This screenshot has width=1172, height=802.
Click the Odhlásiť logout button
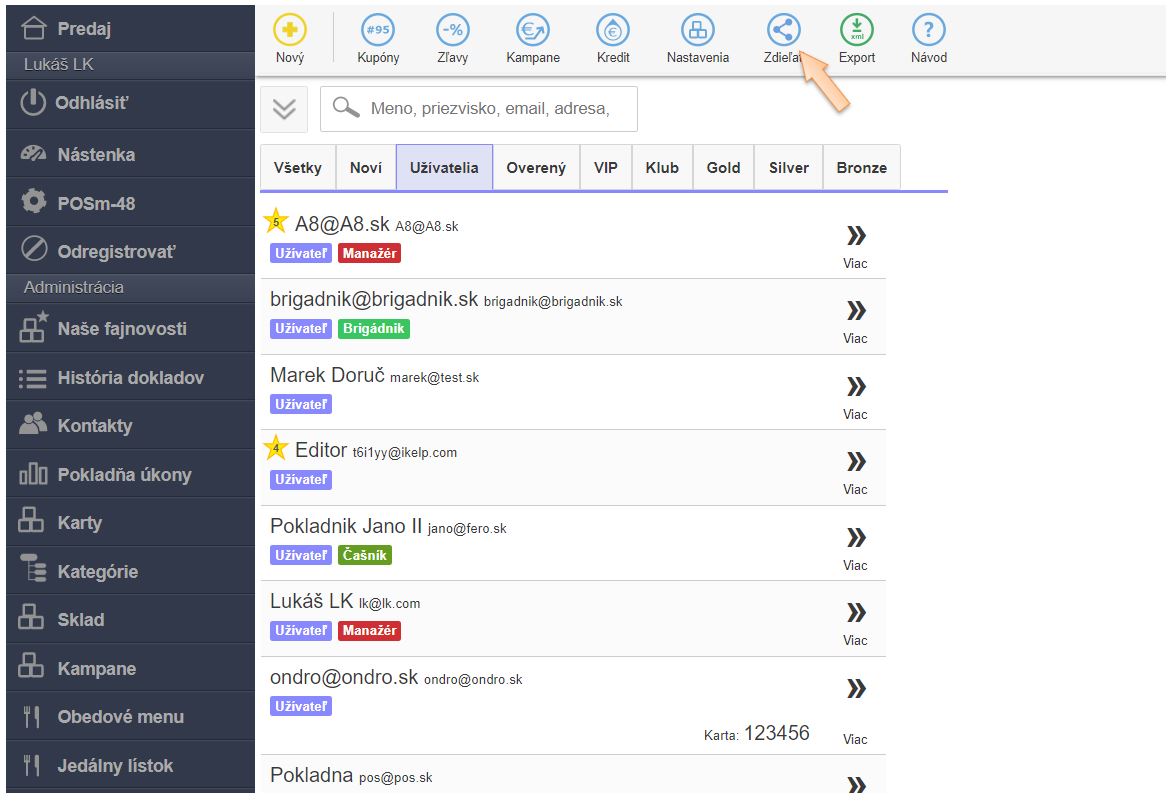[92, 103]
